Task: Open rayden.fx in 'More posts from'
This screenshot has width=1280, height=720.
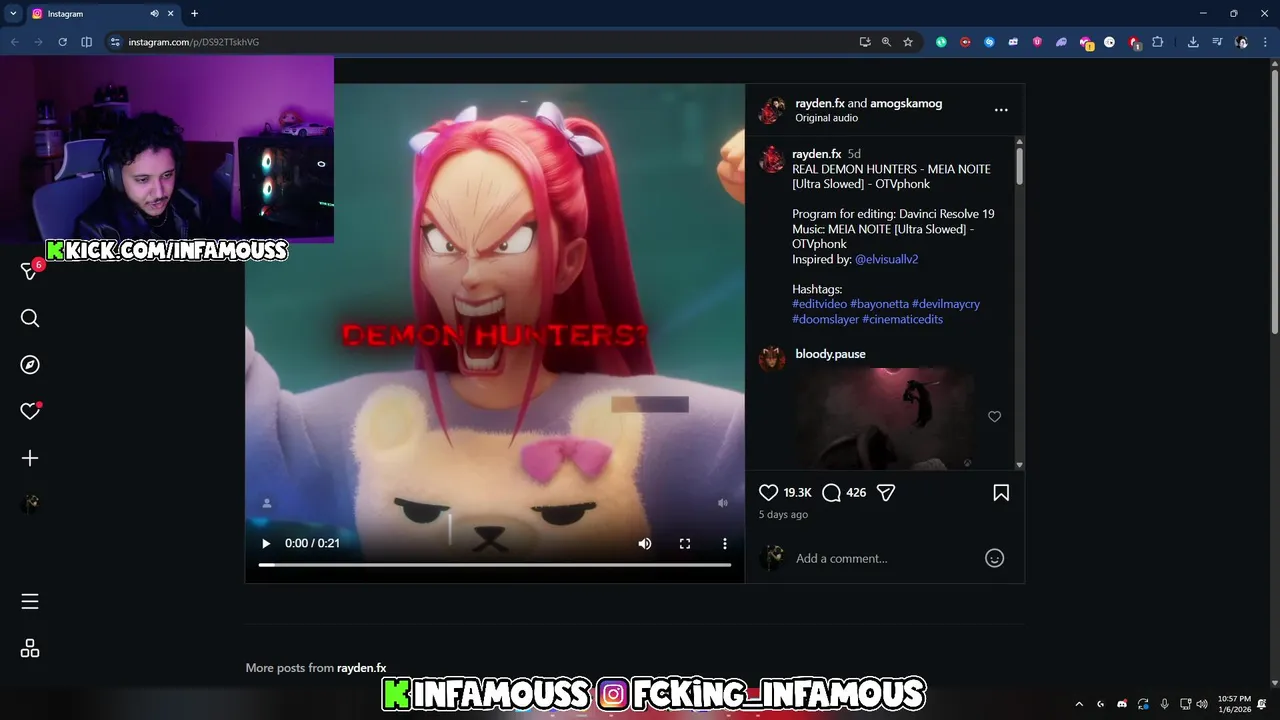Action: tap(361, 668)
